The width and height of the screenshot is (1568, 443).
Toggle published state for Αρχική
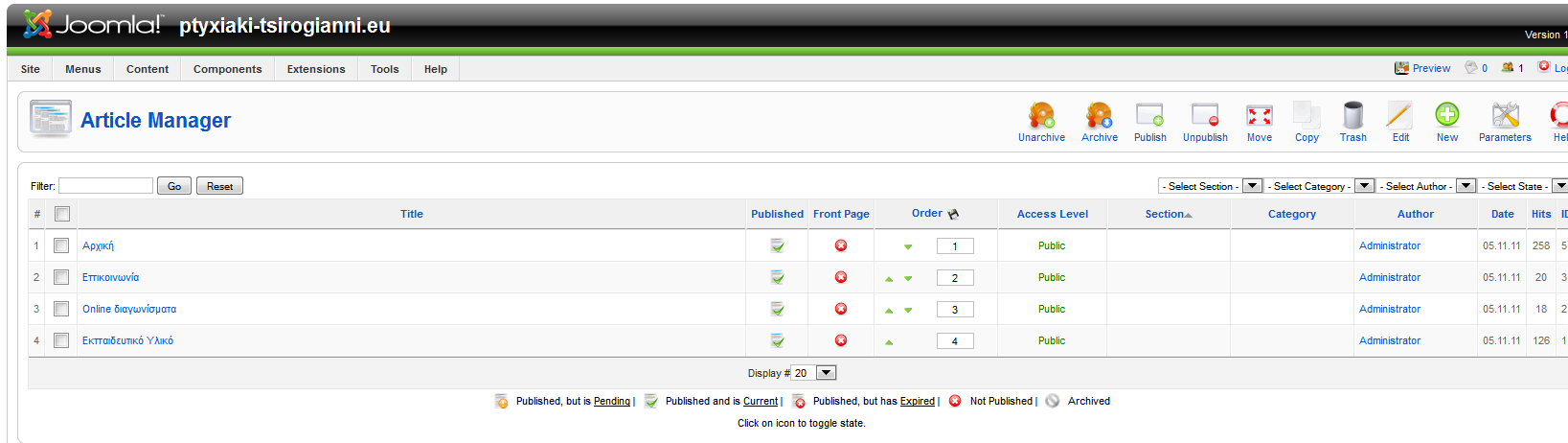pyautogui.click(x=778, y=245)
